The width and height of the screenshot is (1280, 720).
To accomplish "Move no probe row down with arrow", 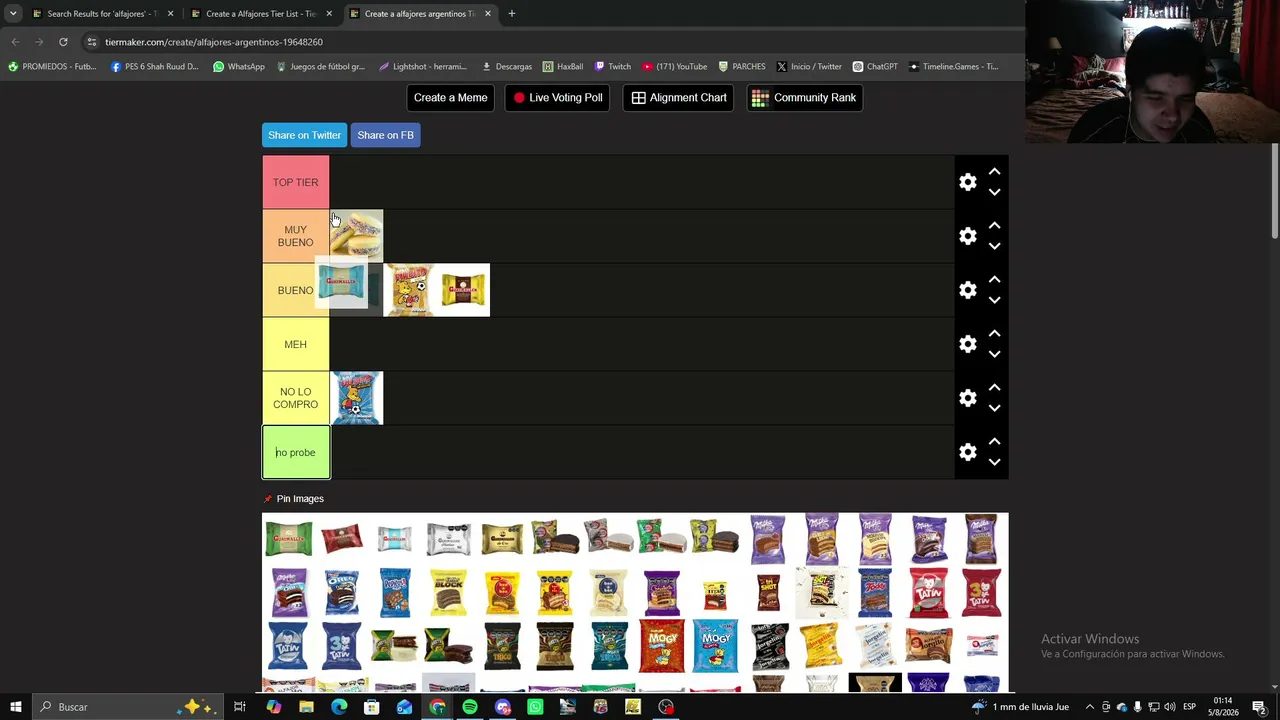I will point(994,462).
